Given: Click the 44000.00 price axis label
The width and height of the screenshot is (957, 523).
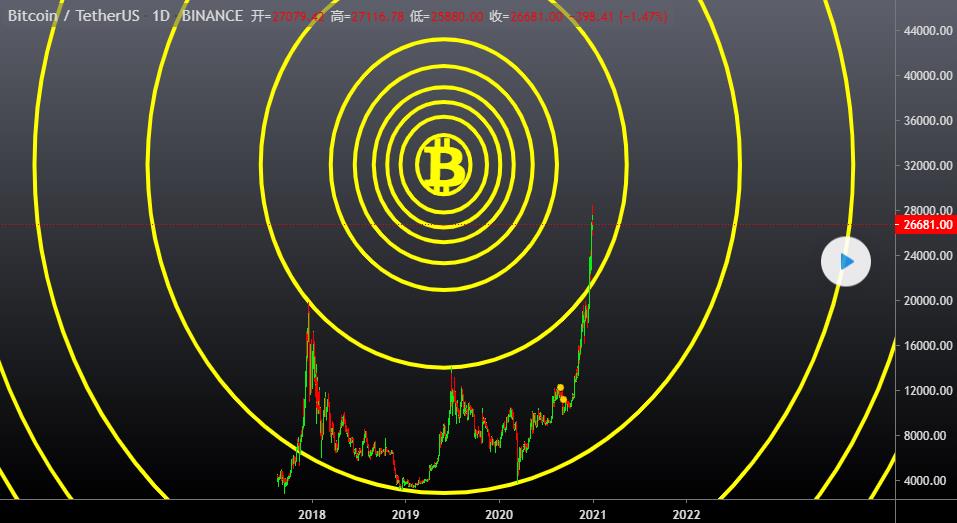Looking at the screenshot, I should [928, 31].
